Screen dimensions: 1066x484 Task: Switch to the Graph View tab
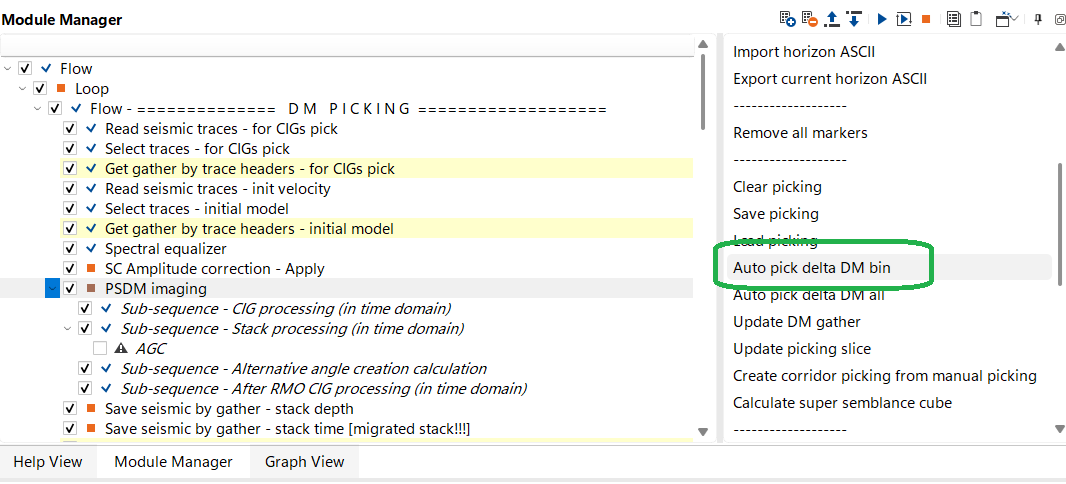(x=304, y=462)
